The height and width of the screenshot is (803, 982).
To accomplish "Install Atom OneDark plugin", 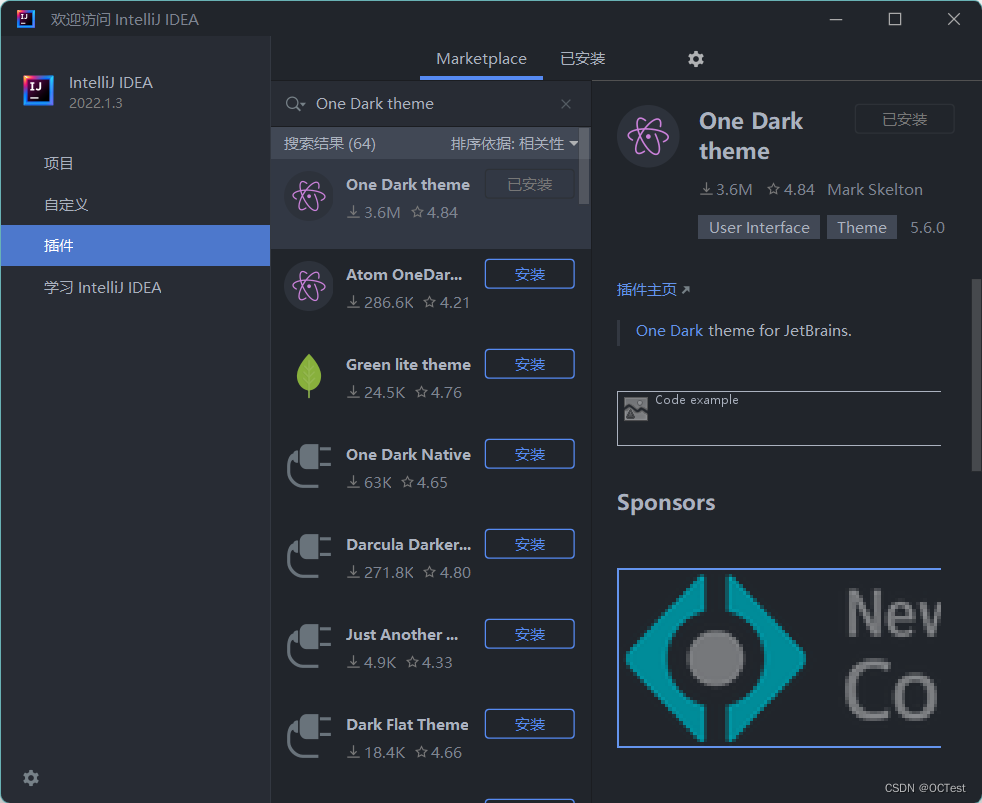I will point(530,274).
